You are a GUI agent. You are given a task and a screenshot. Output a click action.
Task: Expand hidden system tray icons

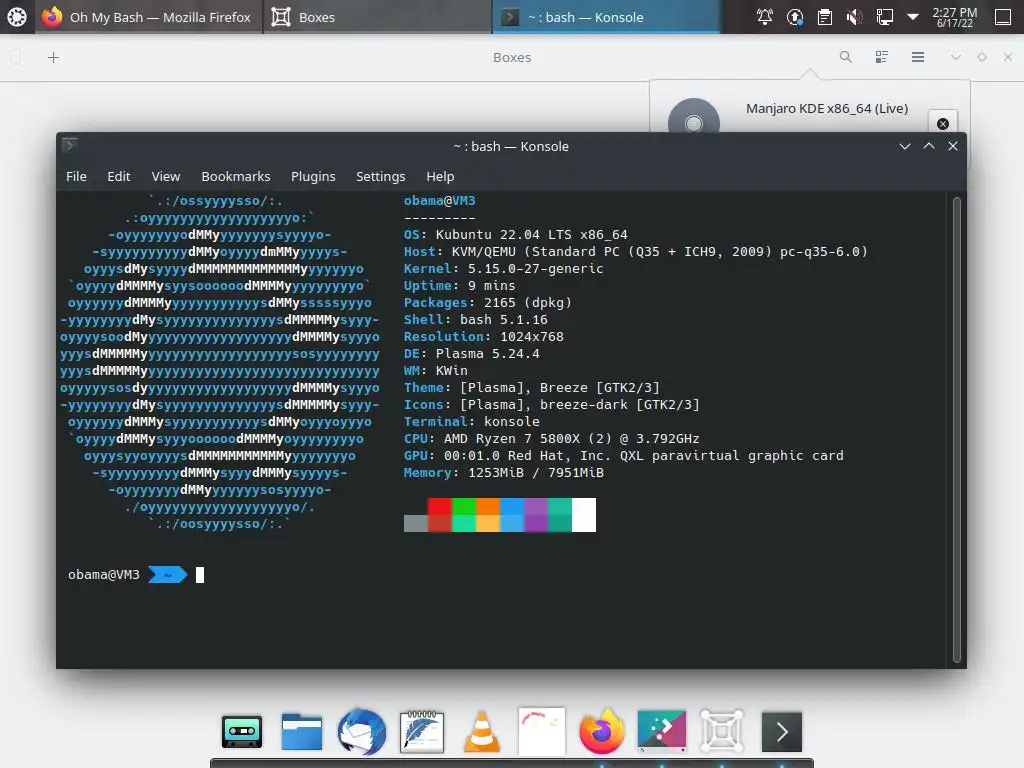click(913, 17)
